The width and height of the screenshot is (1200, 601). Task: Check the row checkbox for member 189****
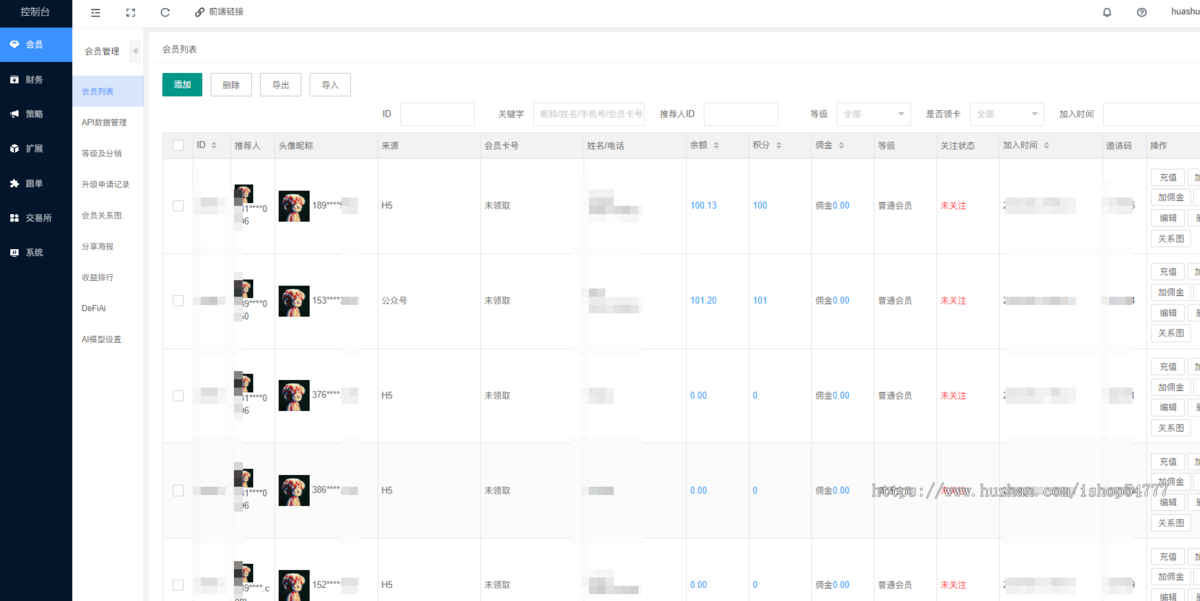point(178,206)
